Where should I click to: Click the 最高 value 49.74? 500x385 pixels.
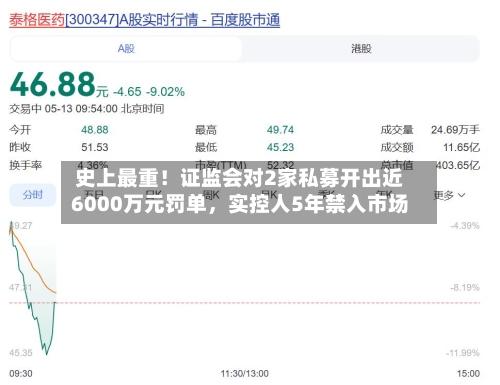tap(280, 130)
